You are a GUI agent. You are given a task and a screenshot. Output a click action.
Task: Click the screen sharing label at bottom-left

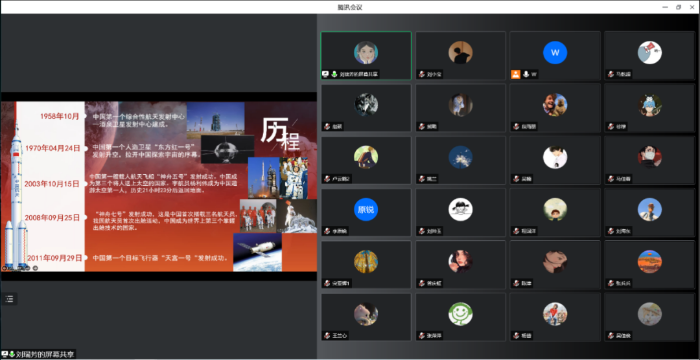[38, 355]
